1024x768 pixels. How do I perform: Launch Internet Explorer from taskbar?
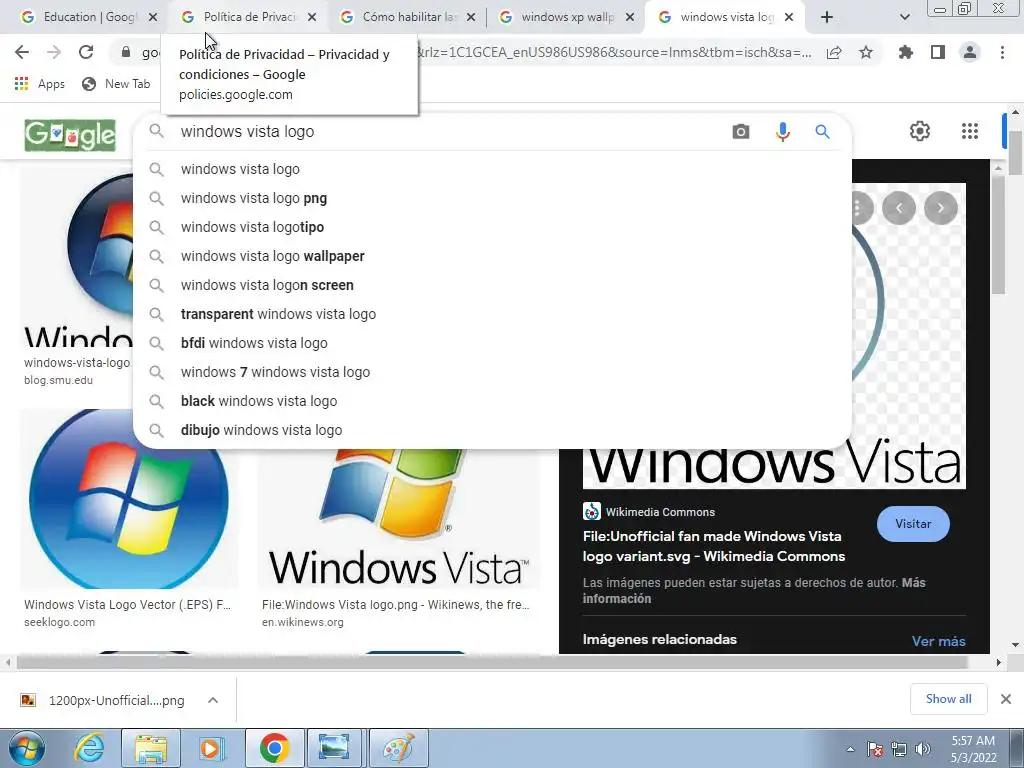pos(89,748)
